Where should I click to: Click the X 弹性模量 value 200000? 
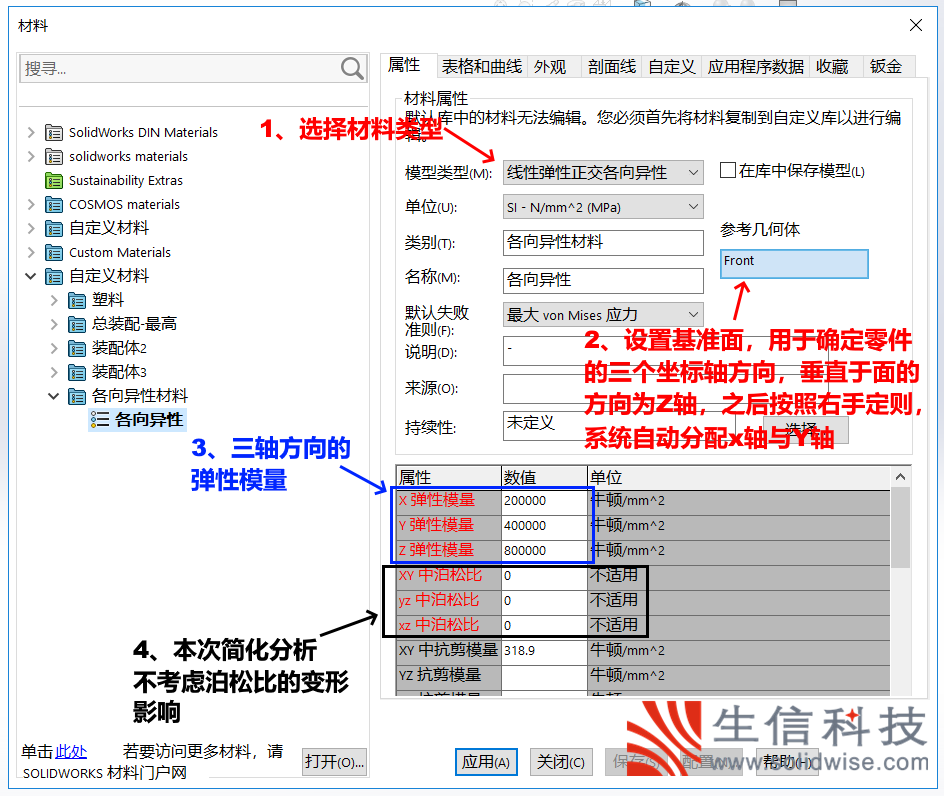point(544,500)
